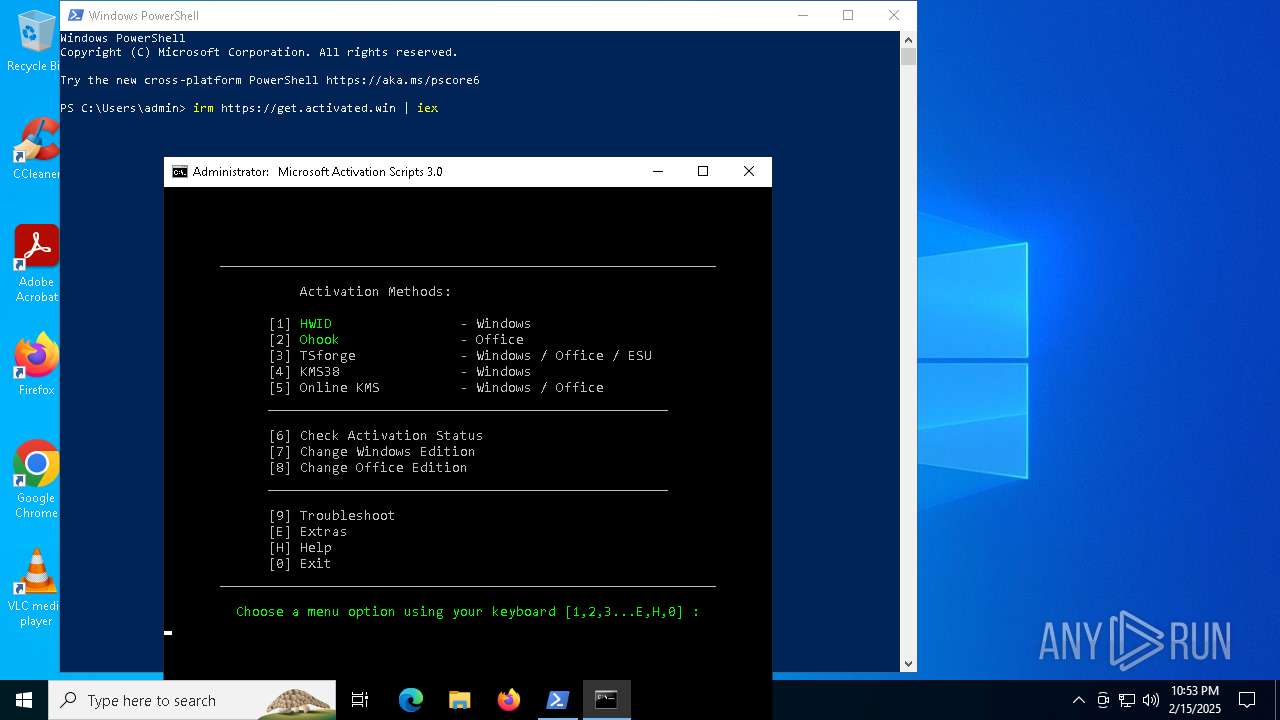Click the 'Choose a menu option' prompt
Image resolution: width=1280 pixels, height=720 pixels.
468,612
